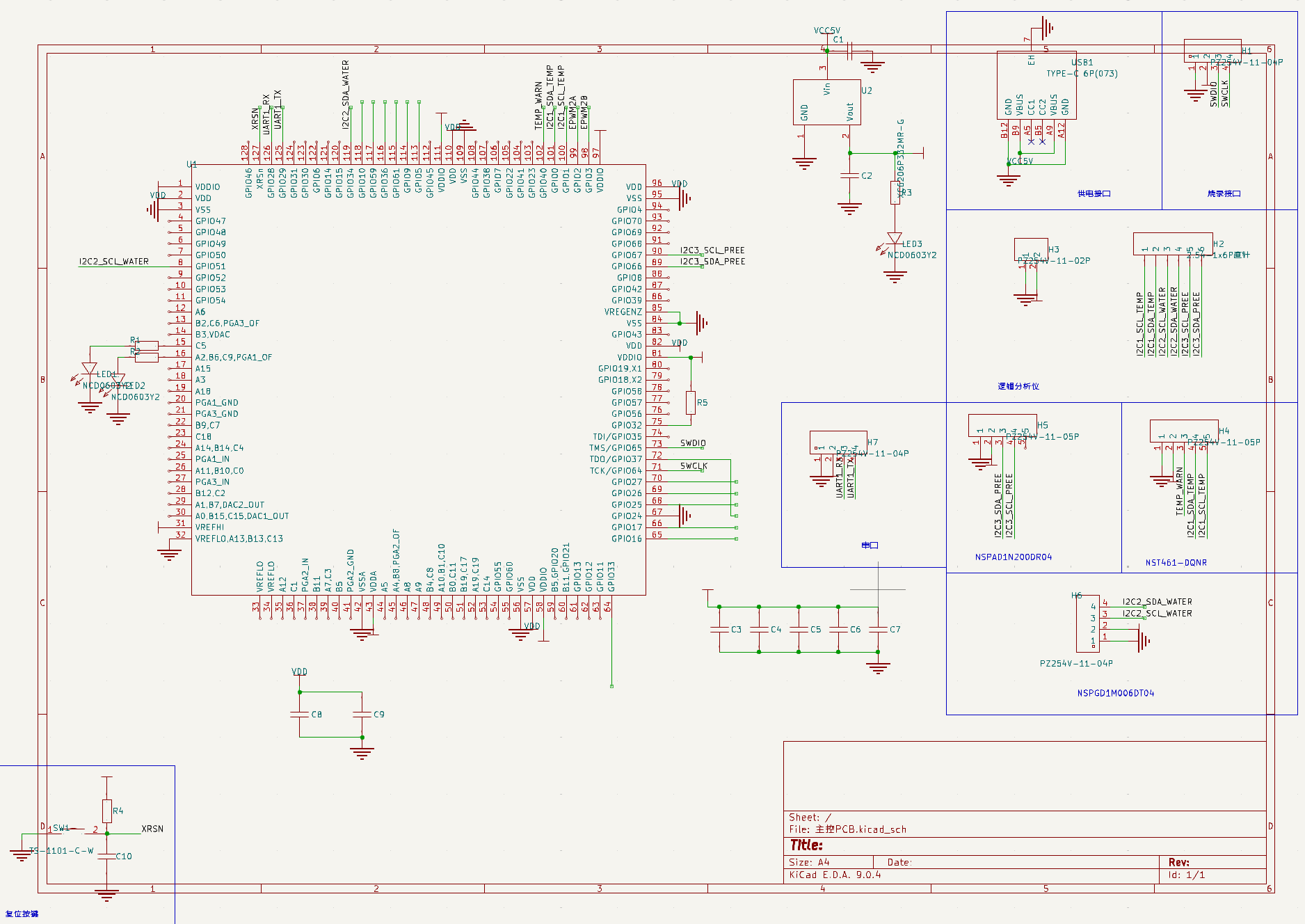This screenshot has width=1305, height=924.
Task: Click the I2C3_SCL_PREE net label by pin 90
Action: coord(712,250)
